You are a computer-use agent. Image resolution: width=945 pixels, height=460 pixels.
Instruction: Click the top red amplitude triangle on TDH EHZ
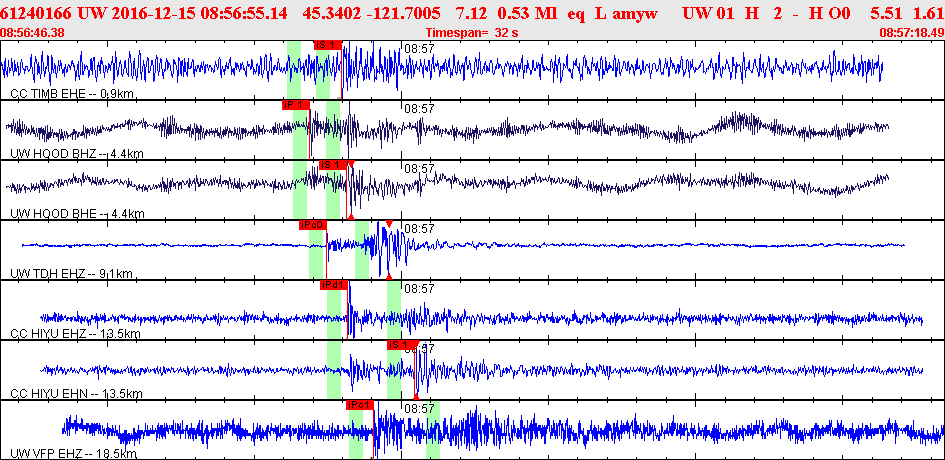coord(389,224)
